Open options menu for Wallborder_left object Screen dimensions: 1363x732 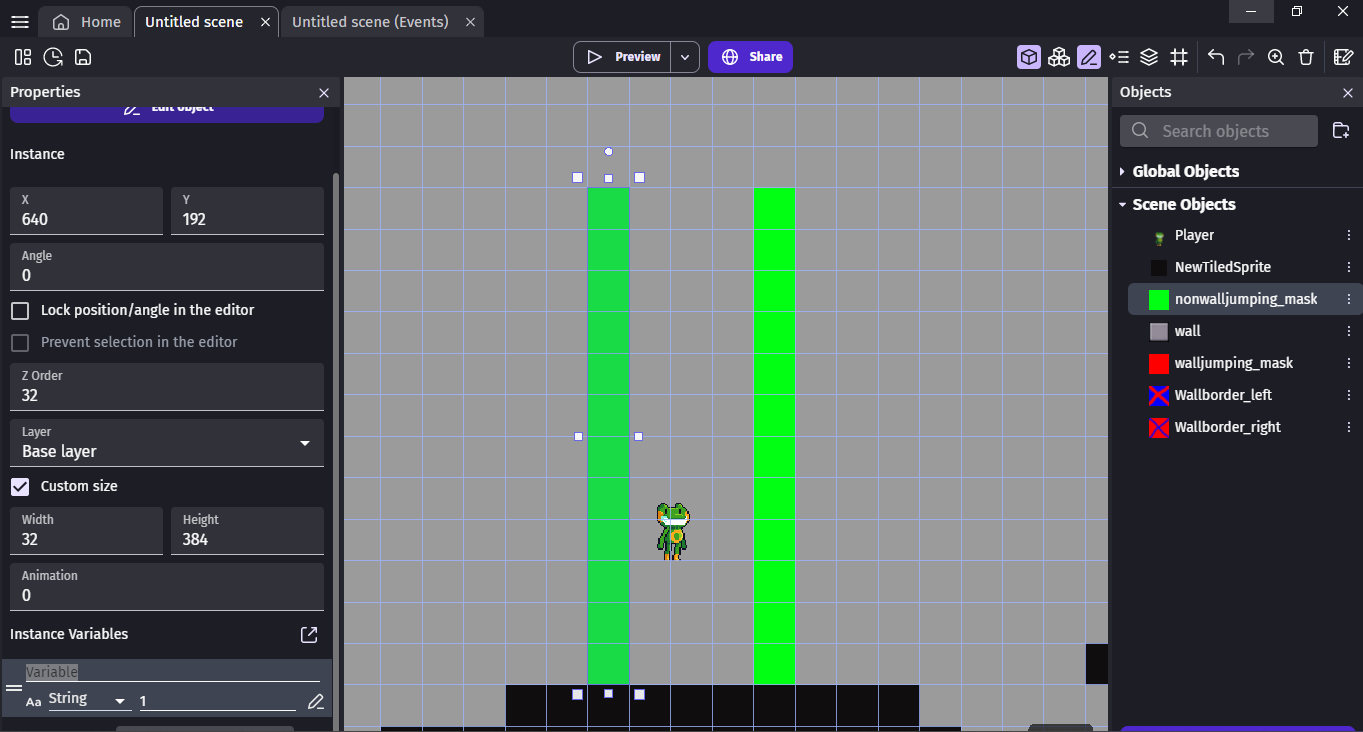[1348, 395]
